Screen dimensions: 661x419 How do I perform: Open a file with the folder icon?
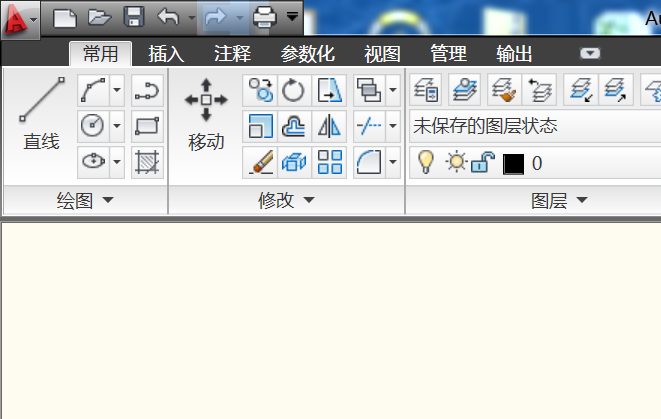(x=99, y=18)
